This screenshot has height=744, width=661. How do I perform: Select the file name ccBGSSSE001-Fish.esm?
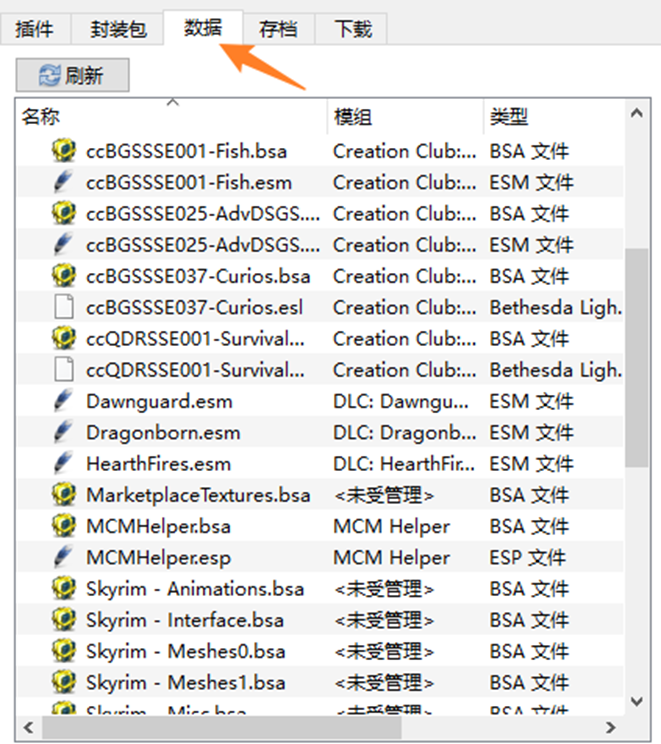(x=189, y=183)
